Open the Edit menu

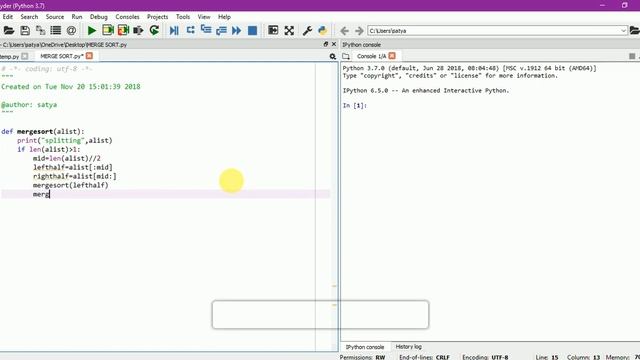[x=8, y=17]
